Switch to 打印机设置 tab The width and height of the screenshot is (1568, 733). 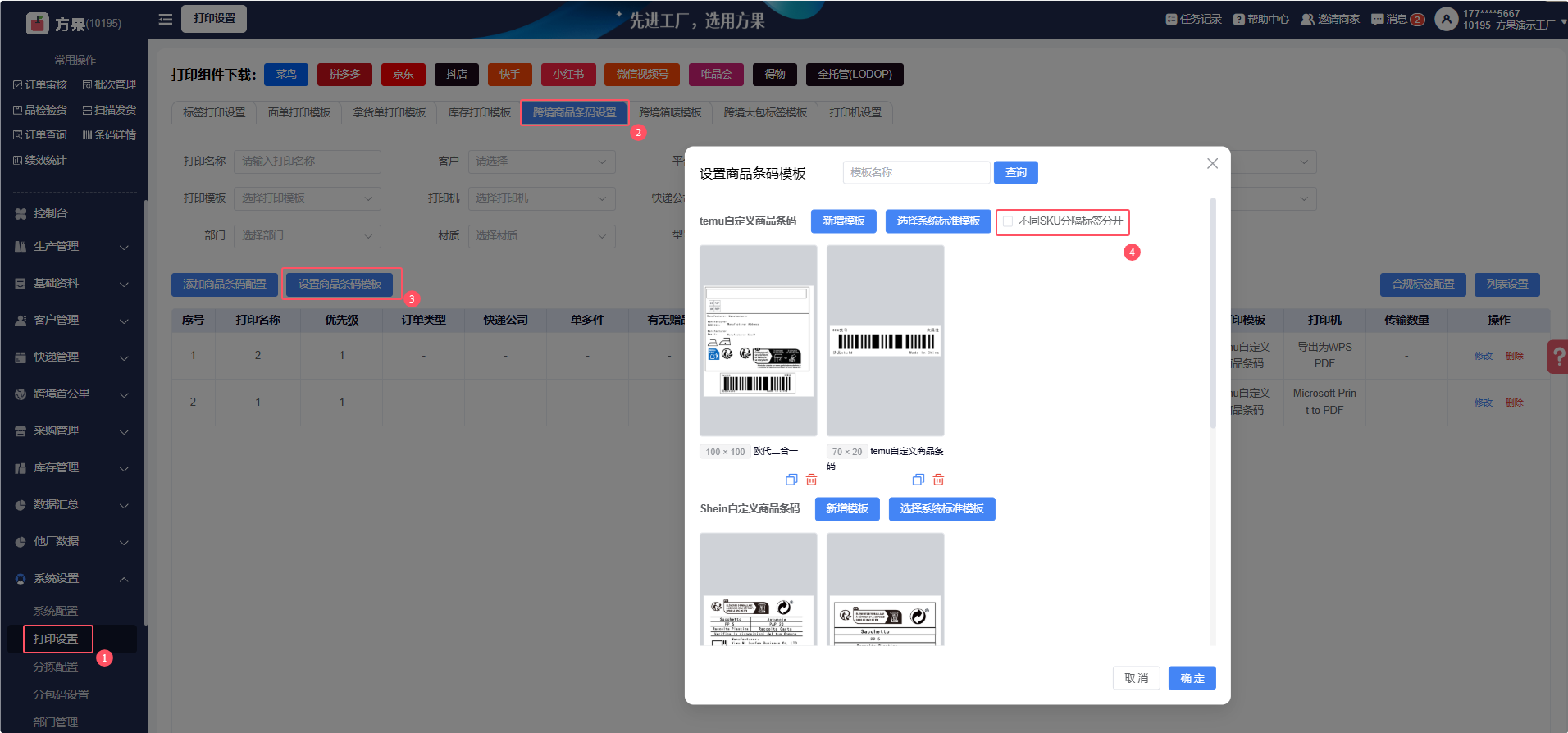pyautogui.click(x=855, y=112)
